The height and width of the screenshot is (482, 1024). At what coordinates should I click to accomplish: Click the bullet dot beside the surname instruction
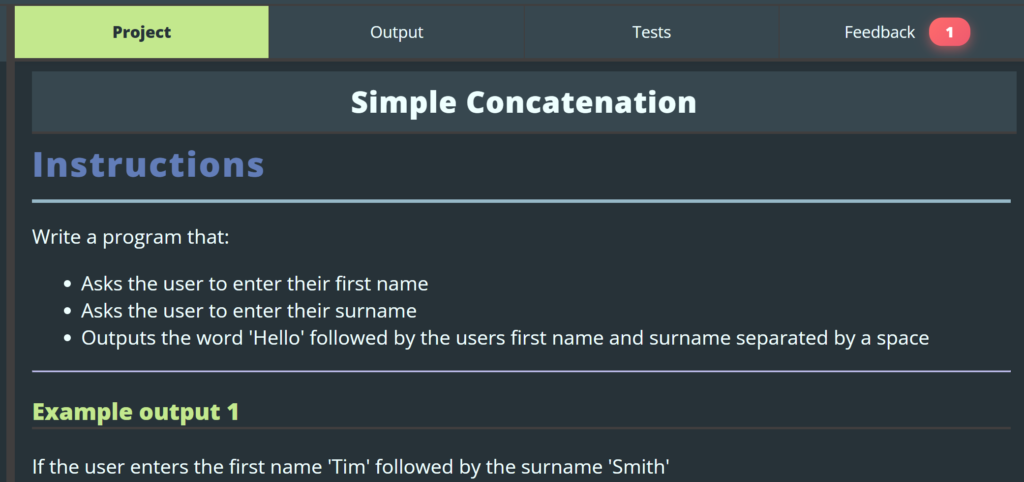pyautogui.click(x=67, y=311)
